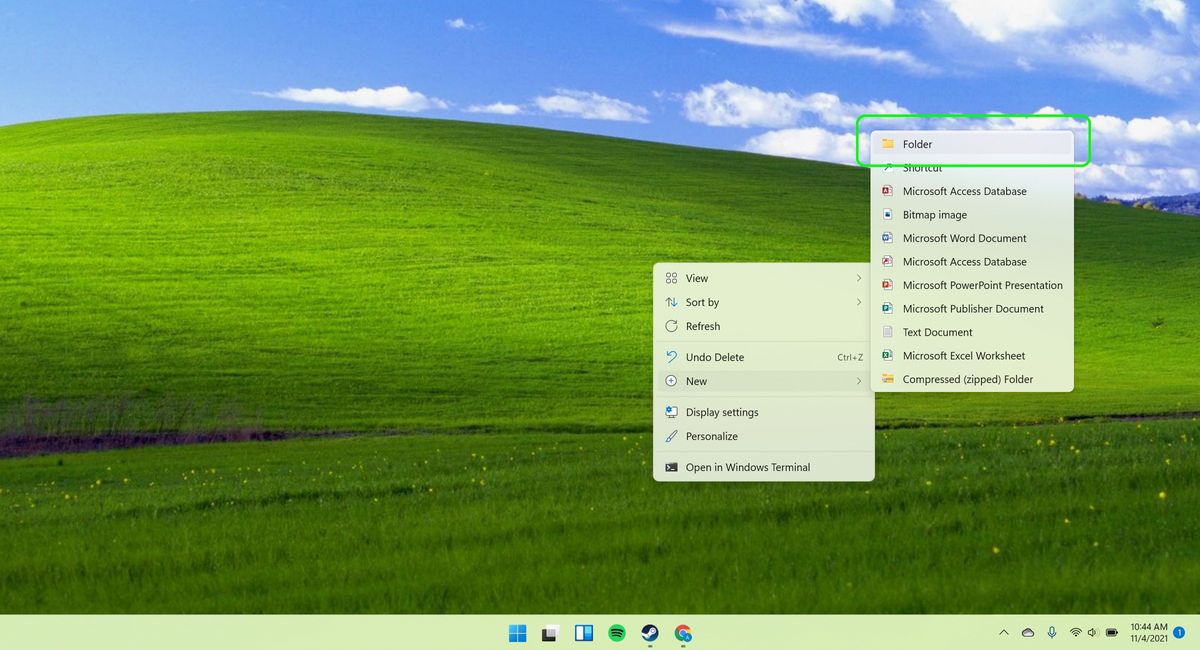Viewport: 1200px width, 650px height.
Task: Open Google Chrome from the taskbar
Action: click(x=685, y=632)
